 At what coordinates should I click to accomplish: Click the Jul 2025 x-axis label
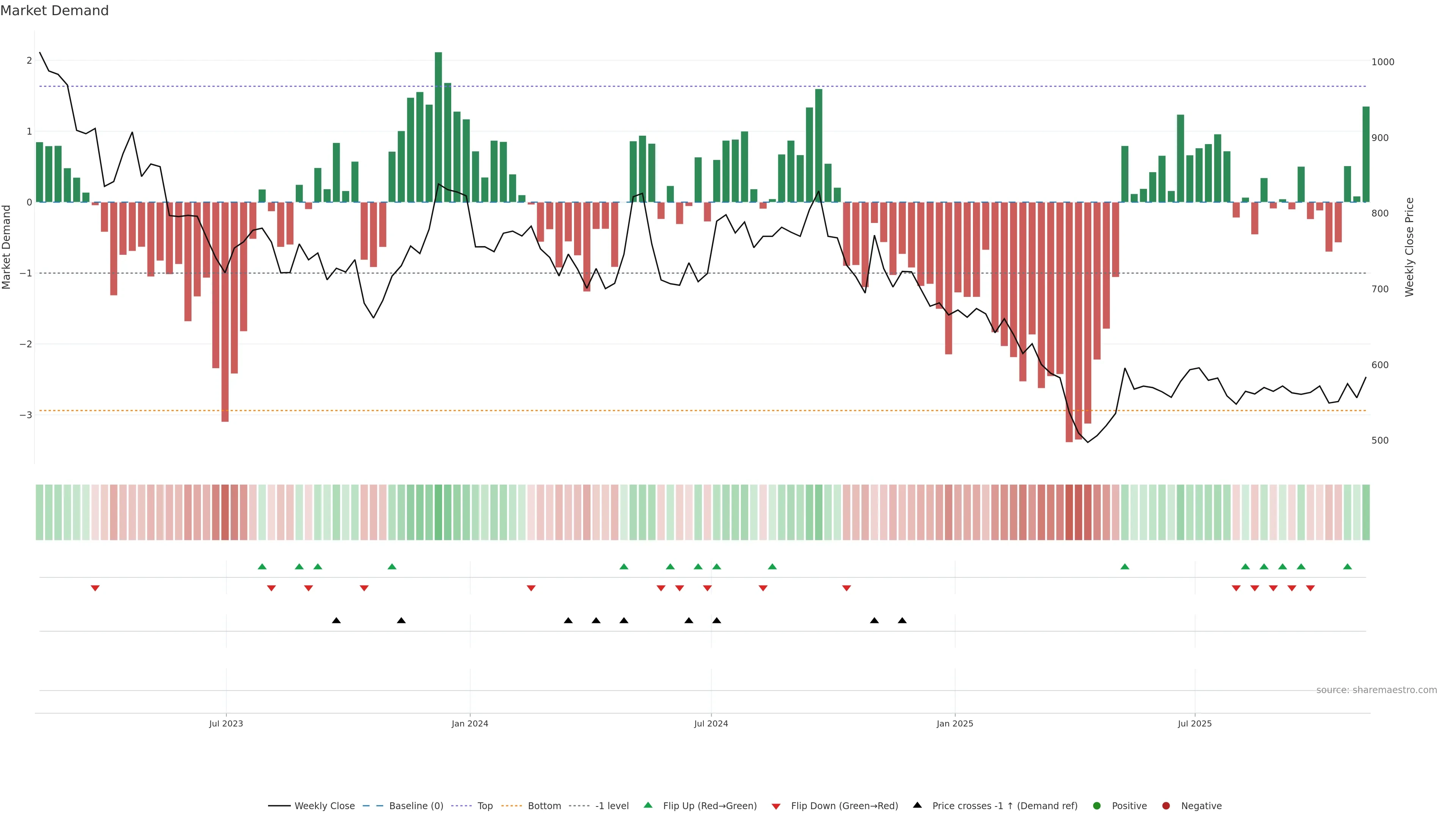pyautogui.click(x=1194, y=723)
